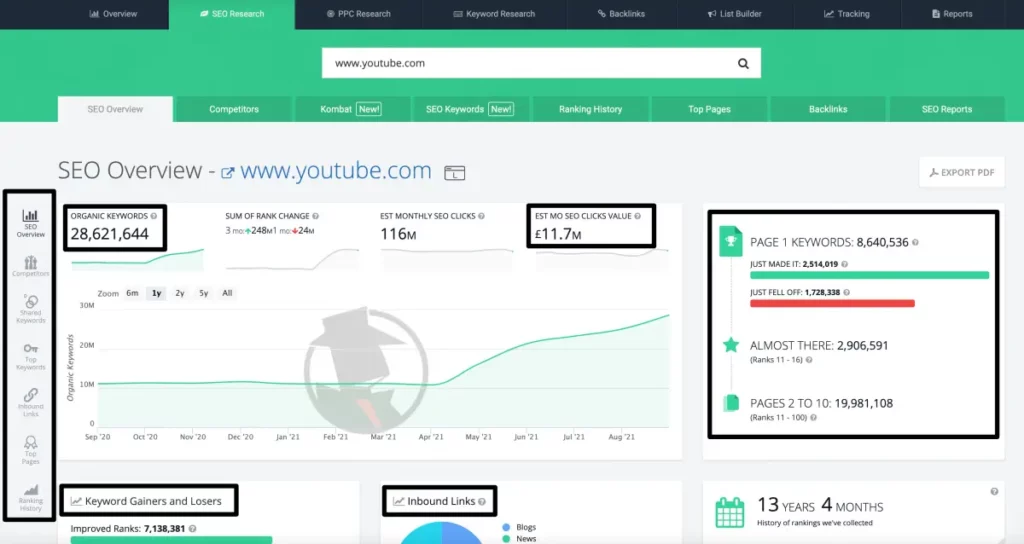Click help icon by Est Mo SEO Clicks Value

pos(637,216)
